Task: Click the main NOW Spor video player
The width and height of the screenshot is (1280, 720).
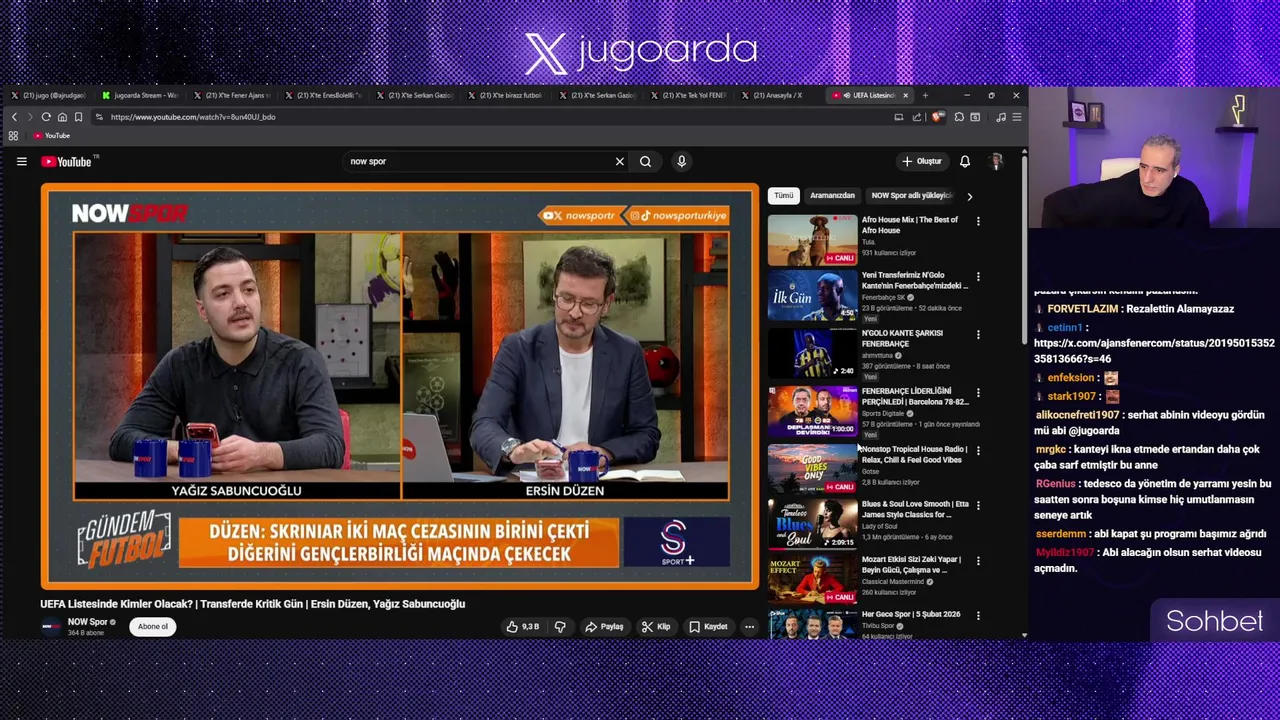Action: click(x=400, y=386)
